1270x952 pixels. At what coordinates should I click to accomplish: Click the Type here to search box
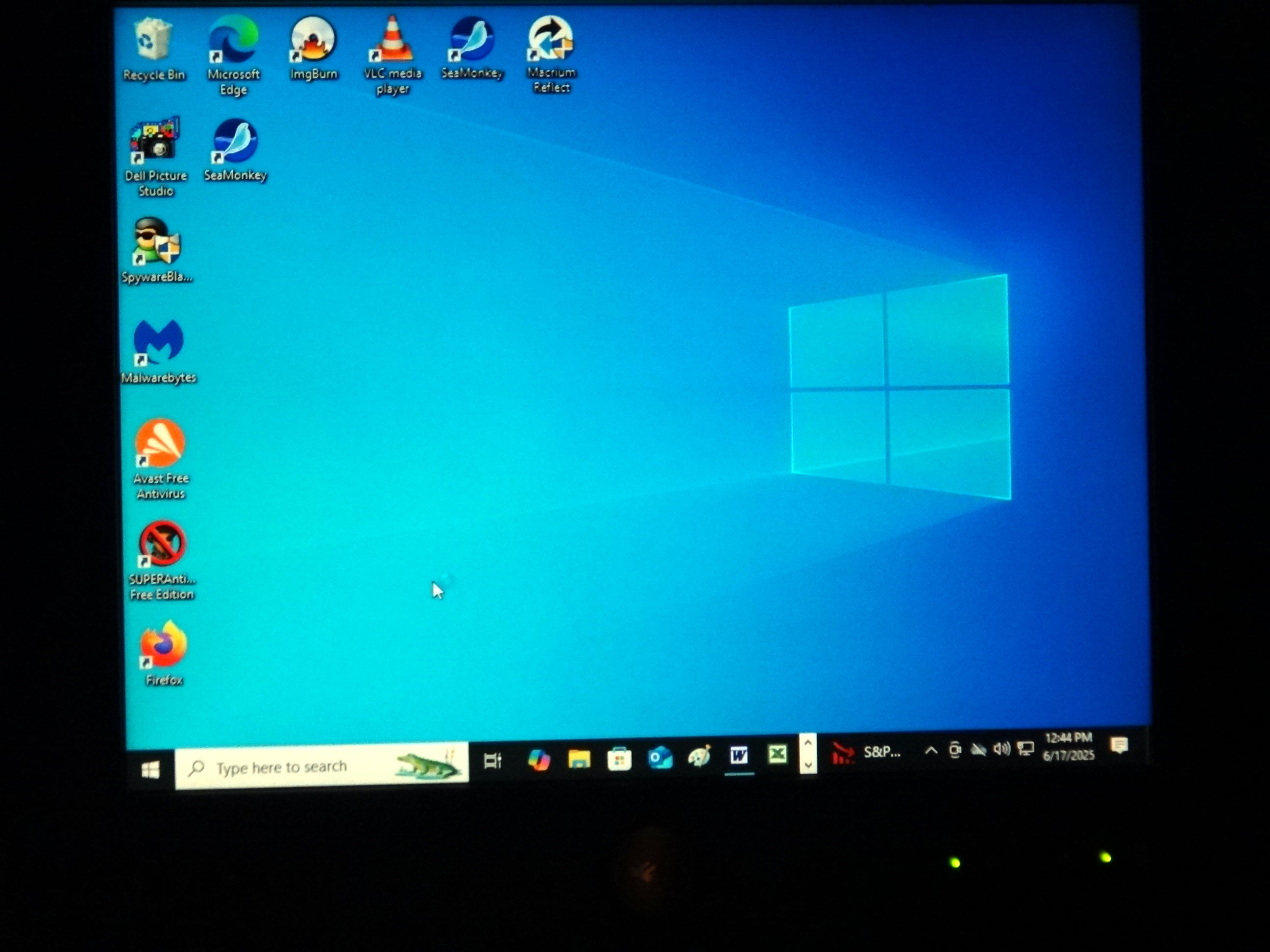[x=321, y=767]
